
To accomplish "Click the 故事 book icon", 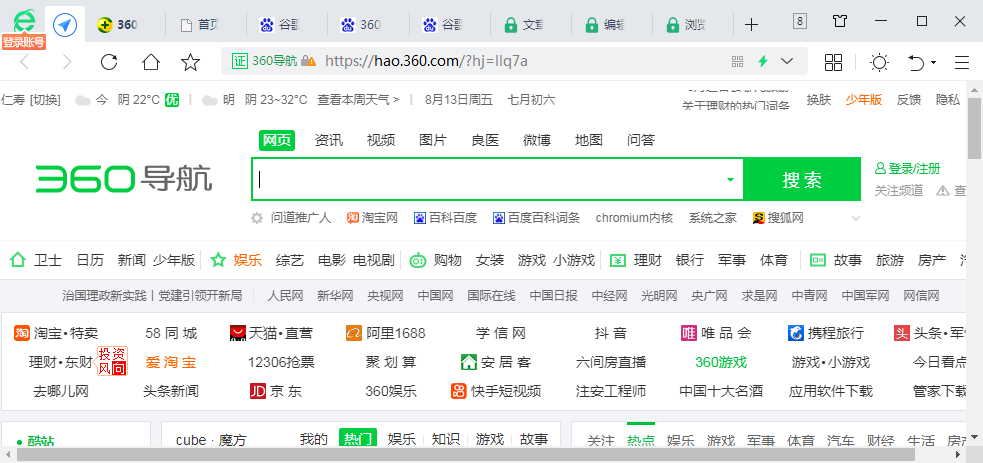I will pos(818,260).
